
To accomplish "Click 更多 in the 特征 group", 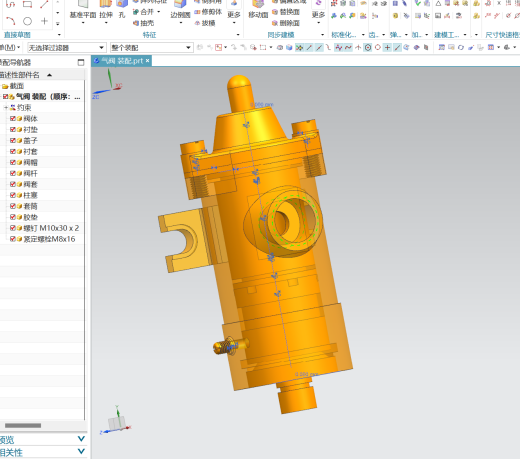I will tap(234, 15).
